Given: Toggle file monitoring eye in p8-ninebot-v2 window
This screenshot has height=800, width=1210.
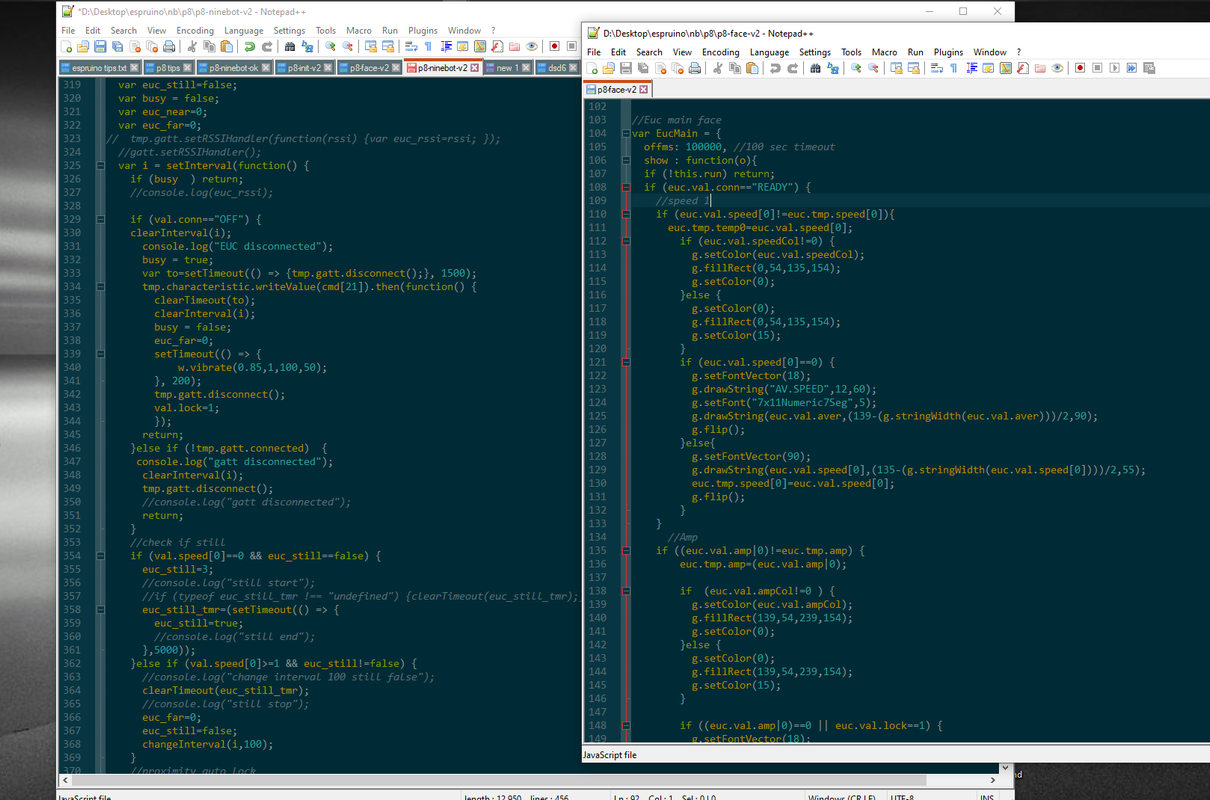Looking at the screenshot, I should 531,46.
